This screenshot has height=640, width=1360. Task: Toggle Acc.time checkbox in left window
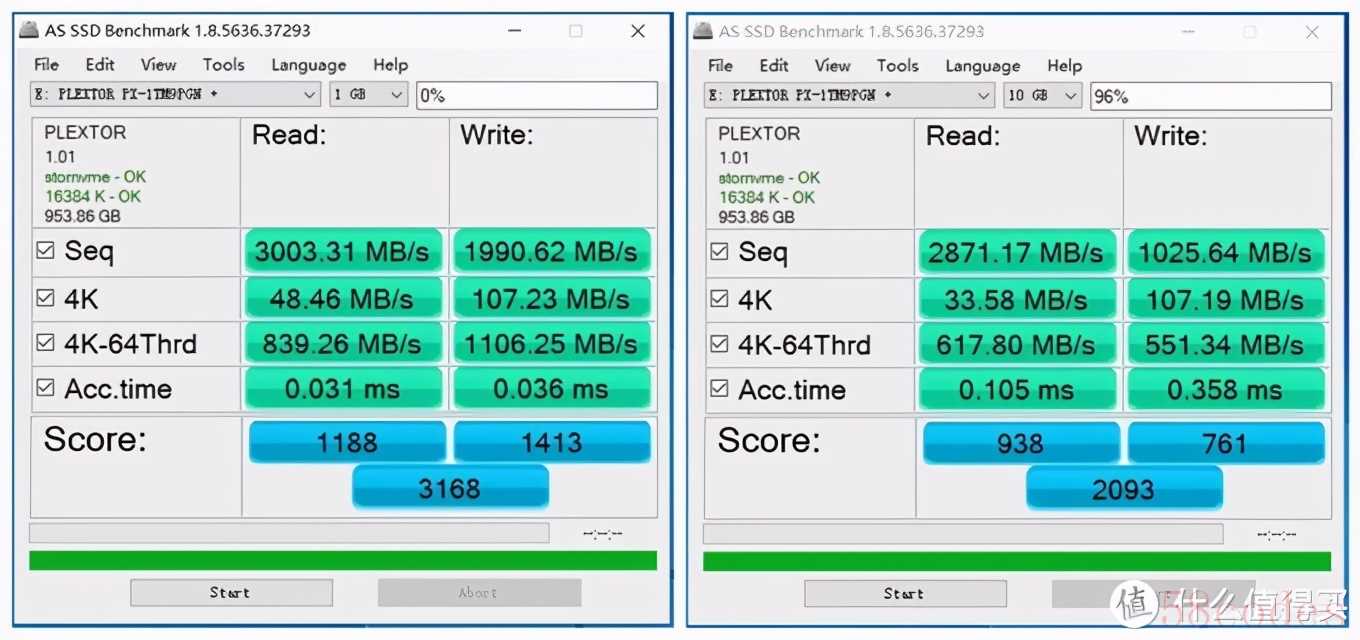(x=45, y=388)
